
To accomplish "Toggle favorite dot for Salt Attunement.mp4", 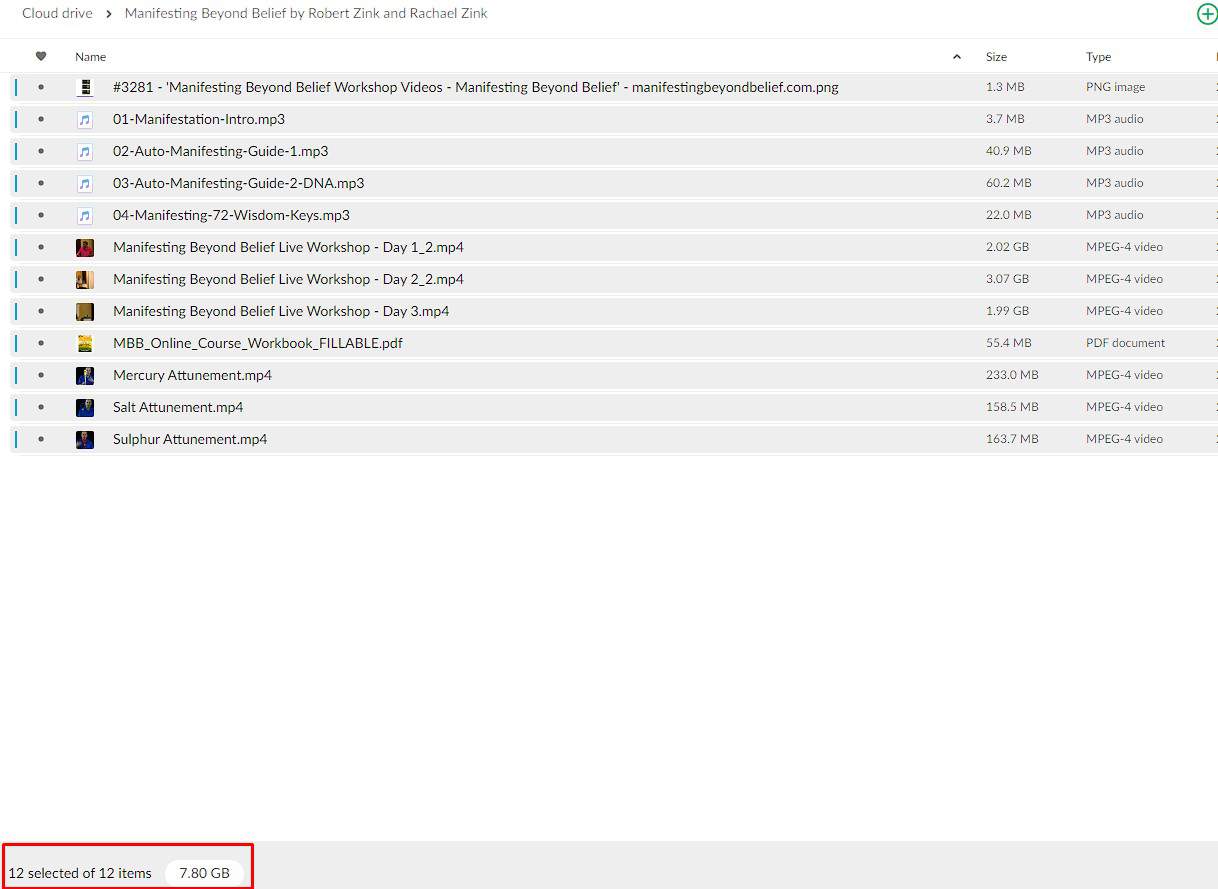I will coord(41,407).
